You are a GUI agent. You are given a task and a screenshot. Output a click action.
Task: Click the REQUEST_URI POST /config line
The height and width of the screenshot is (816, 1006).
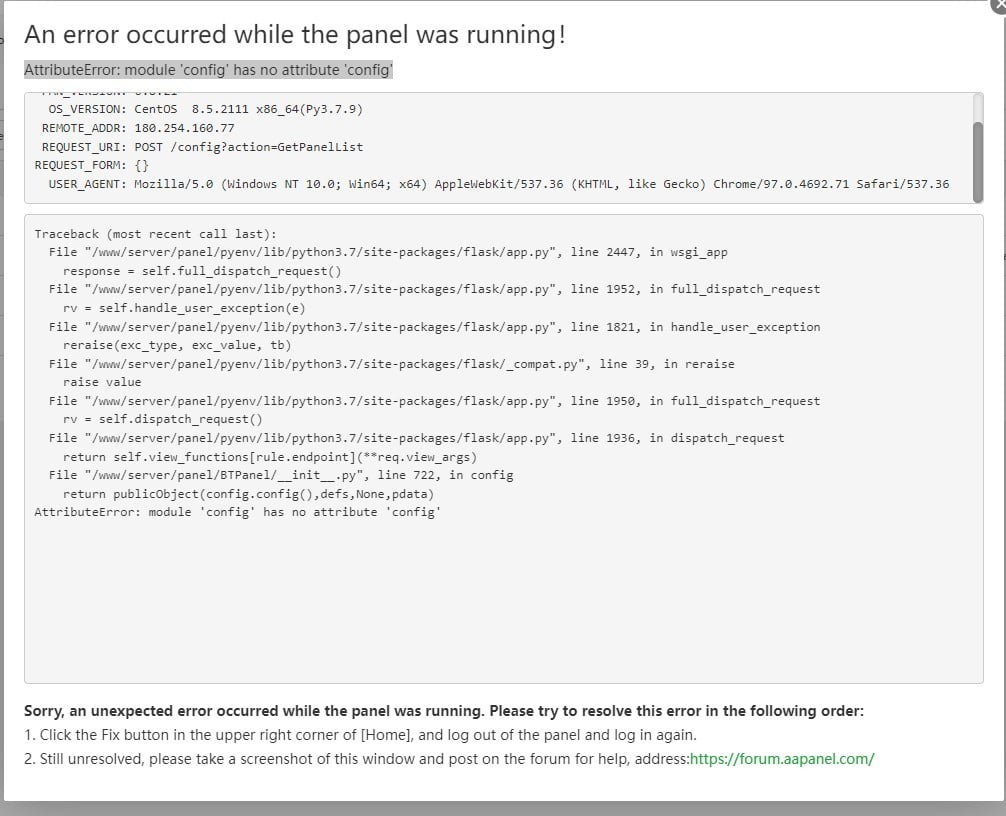point(202,147)
